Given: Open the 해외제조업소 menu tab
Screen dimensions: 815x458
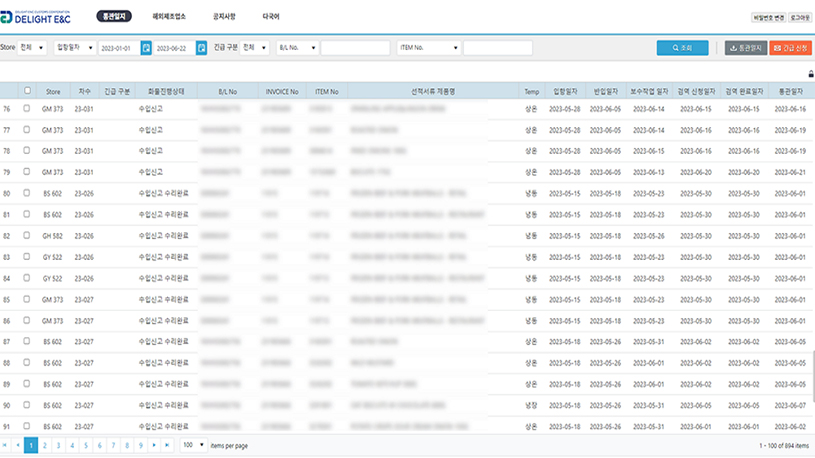Looking at the screenshot, I should point(169,17).
